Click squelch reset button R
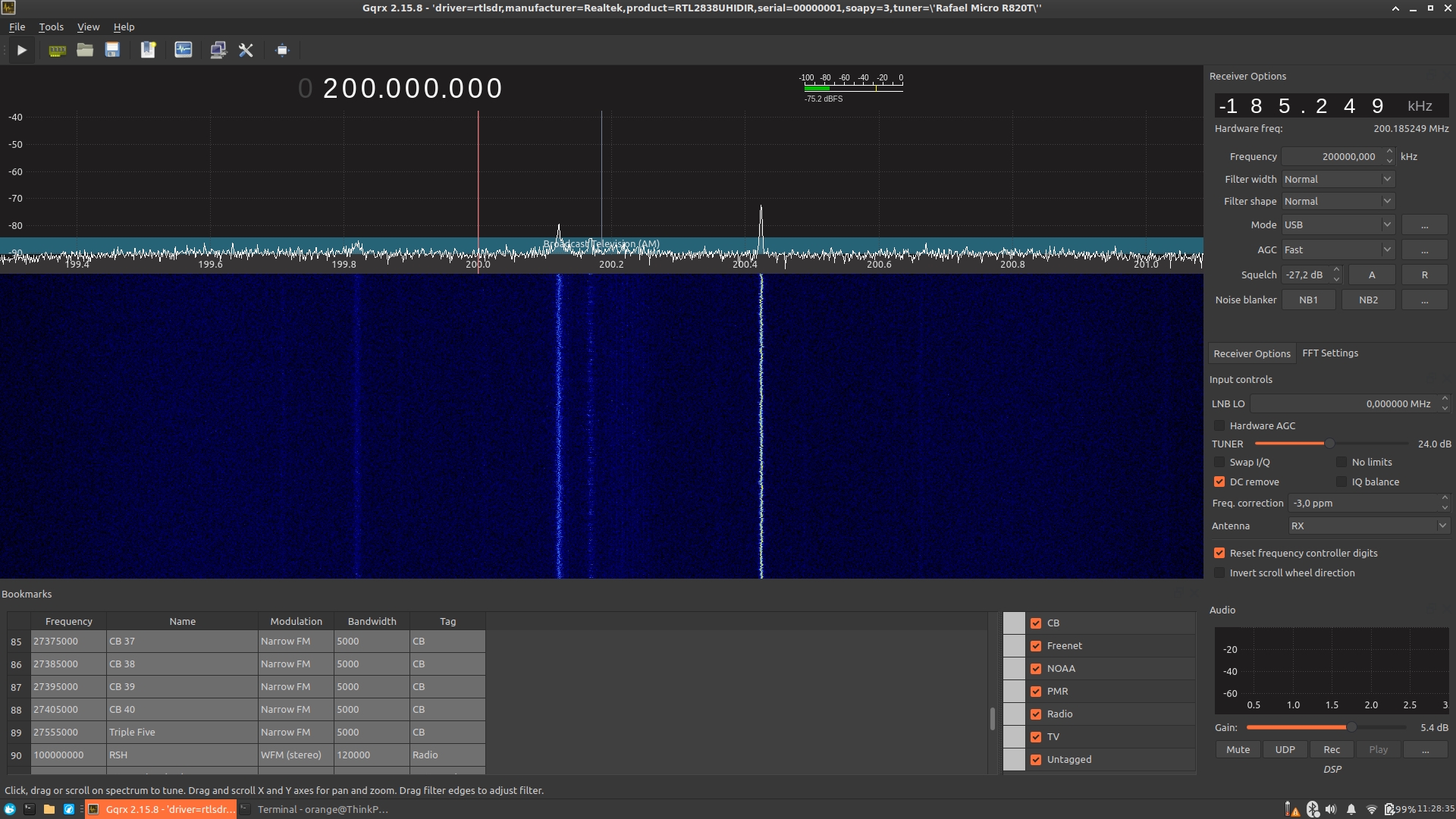The image size is (1456, 819). (x=1425, y=275)
